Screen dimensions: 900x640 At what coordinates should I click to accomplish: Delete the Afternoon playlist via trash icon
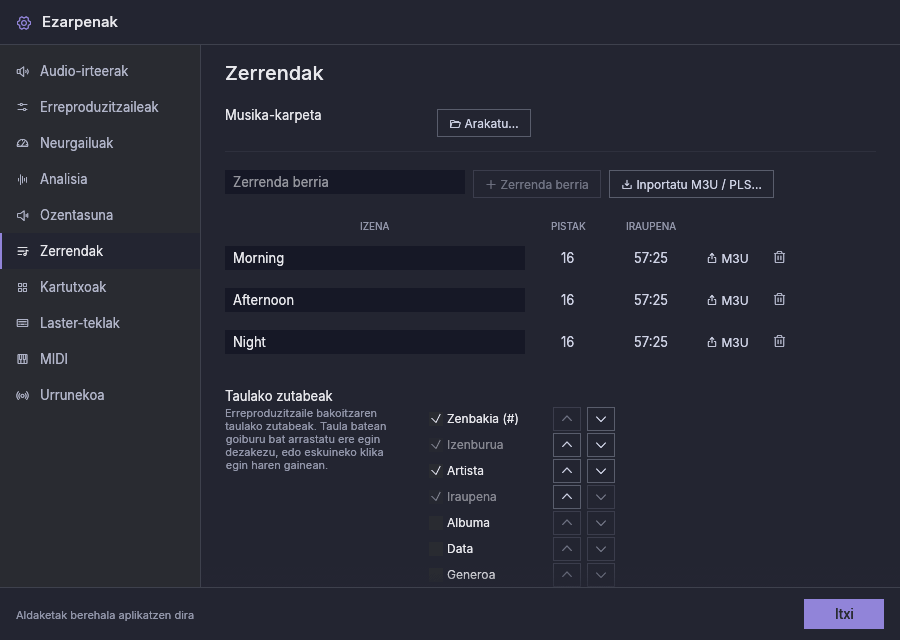tap(779, 300)
